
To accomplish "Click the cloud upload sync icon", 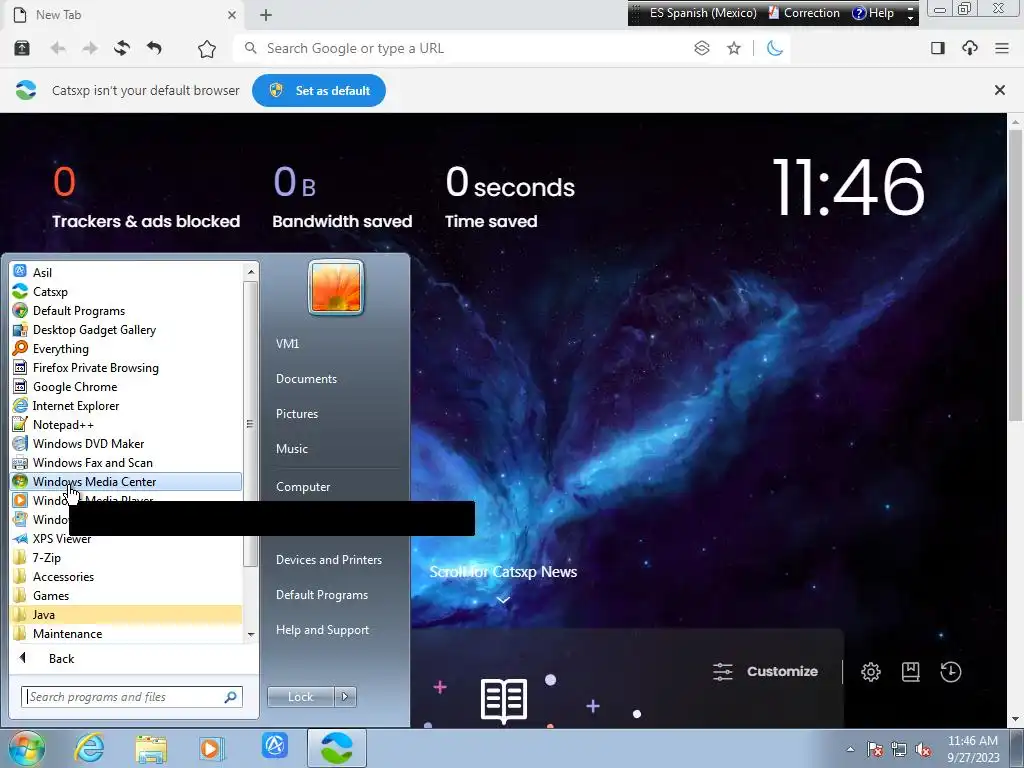I will tap(970, 48).
